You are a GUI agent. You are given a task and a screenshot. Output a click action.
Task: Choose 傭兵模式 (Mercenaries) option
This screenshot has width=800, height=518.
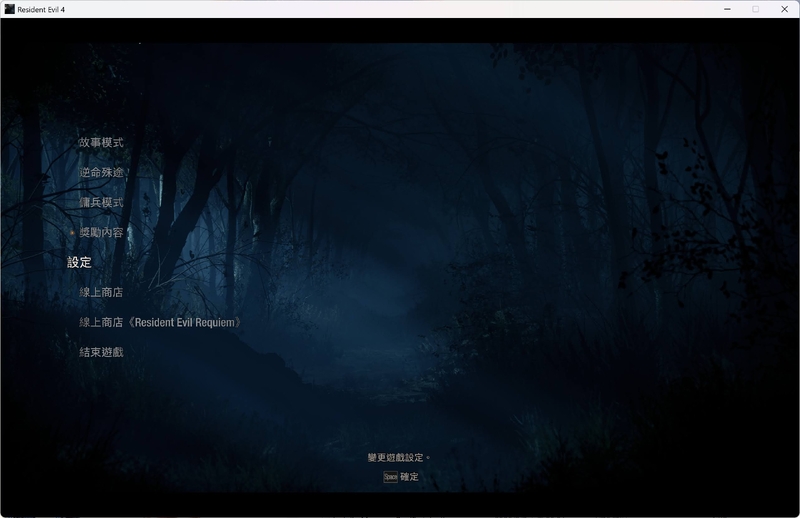[101, 203]
